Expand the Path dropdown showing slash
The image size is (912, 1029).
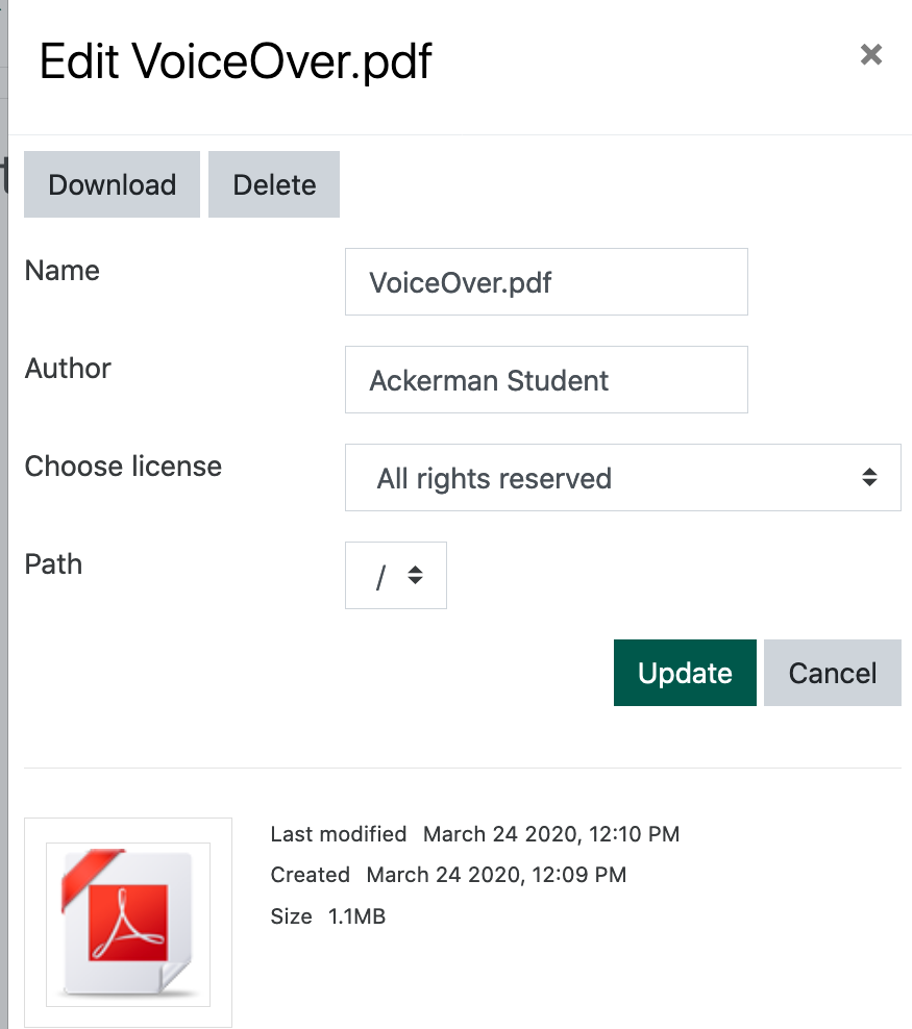tap(395, 575)
